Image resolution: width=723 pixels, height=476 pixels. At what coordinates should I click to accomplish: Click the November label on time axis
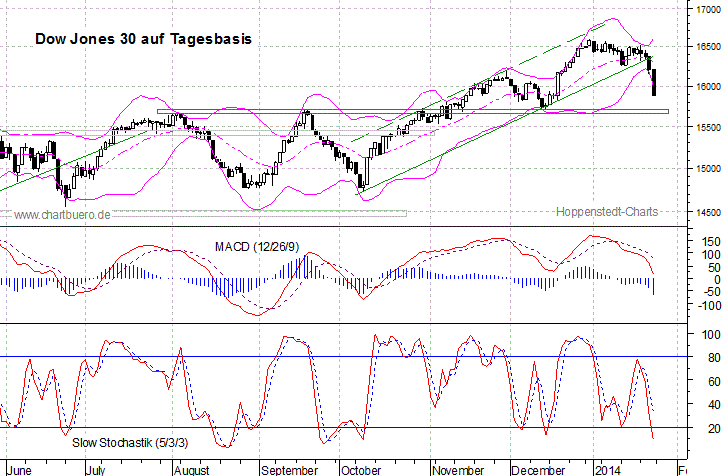tap(458, 470)
